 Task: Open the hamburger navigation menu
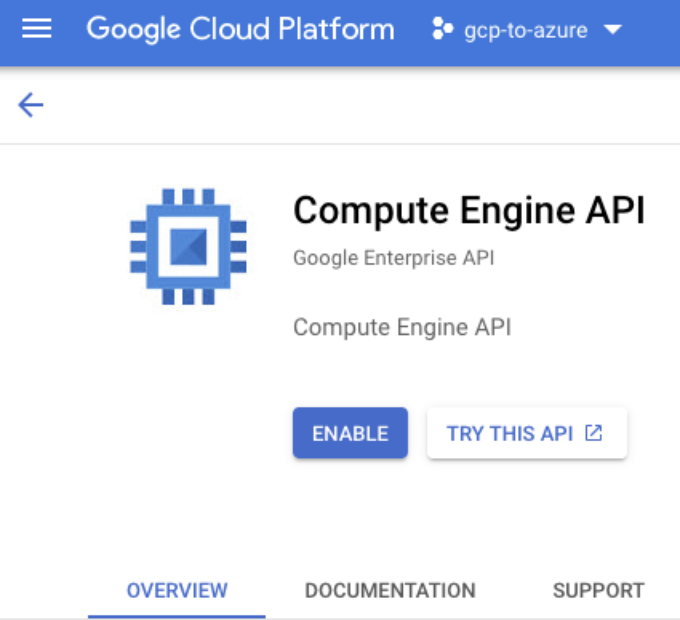click(x=37, y=29)
